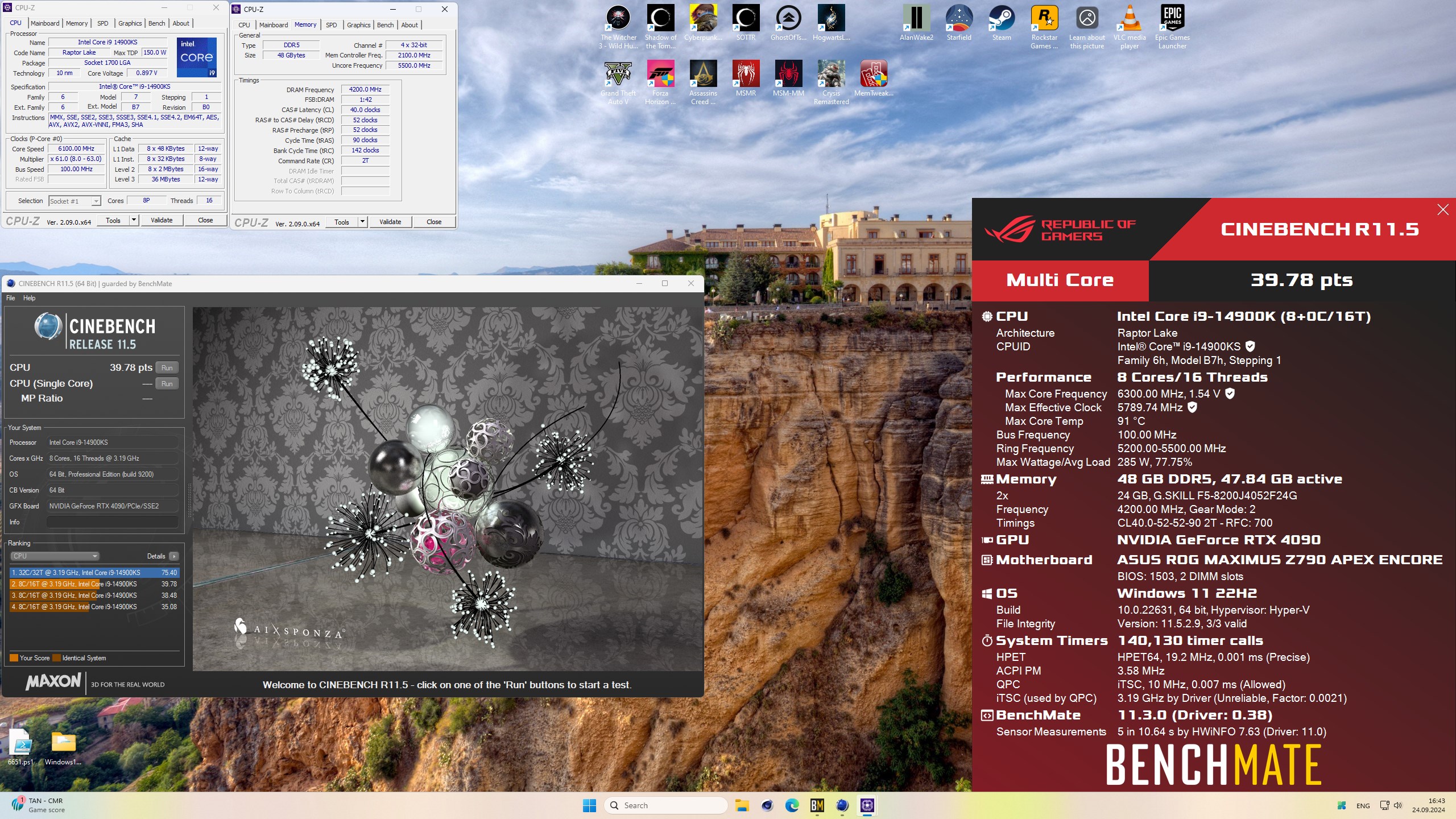The height and width of the screenshot is (819, 1456).
Task: Open Grand Theft Auto V shortcut
Action: tap(618, 82)
